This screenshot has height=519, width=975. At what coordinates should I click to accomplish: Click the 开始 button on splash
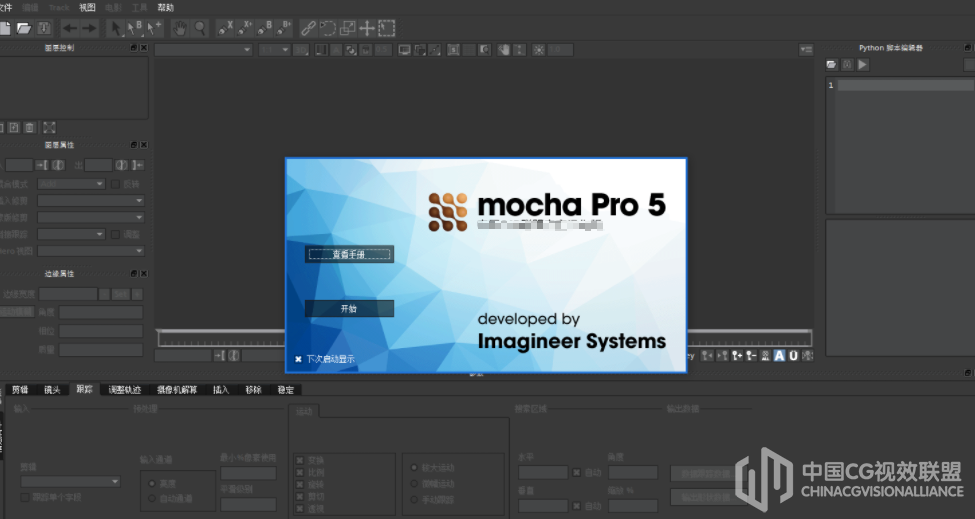(x=349, y=309)
